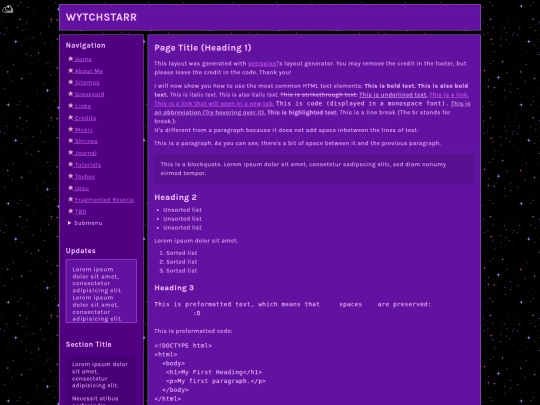Click the star icon beside Home

(x=71, y=59)
